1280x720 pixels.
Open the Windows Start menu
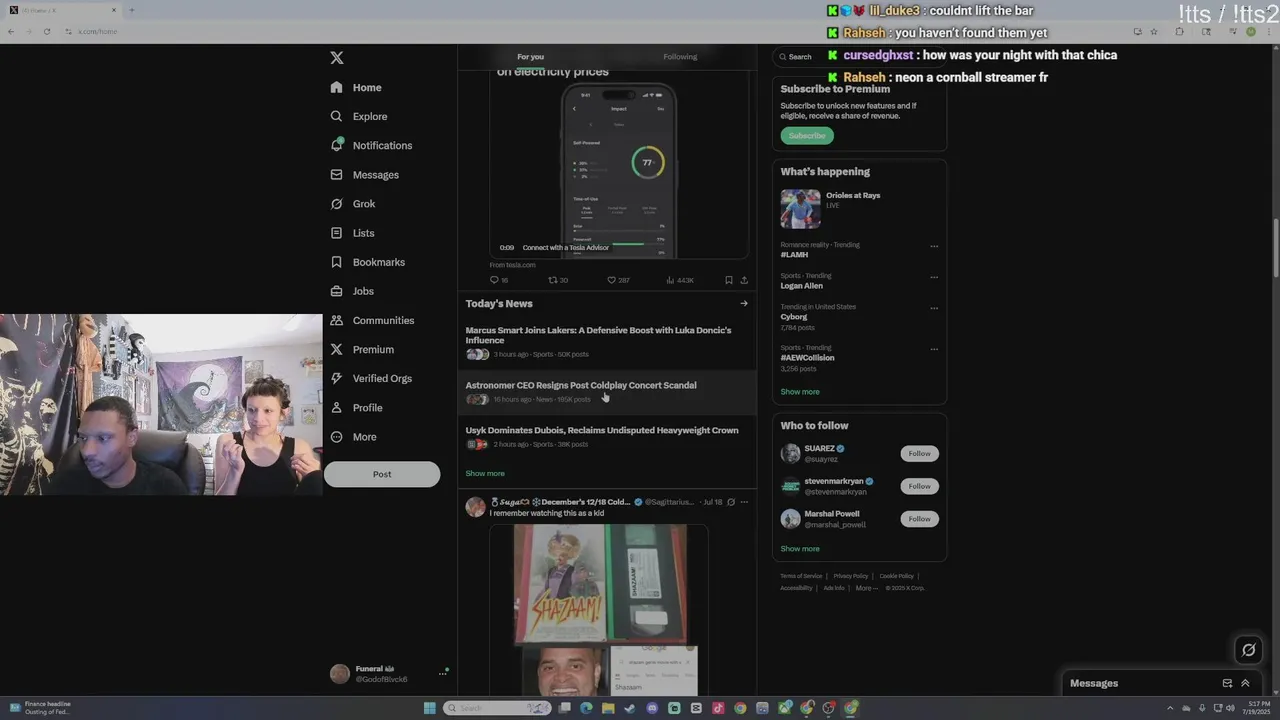pyautogui.click(x=430, y=708)
